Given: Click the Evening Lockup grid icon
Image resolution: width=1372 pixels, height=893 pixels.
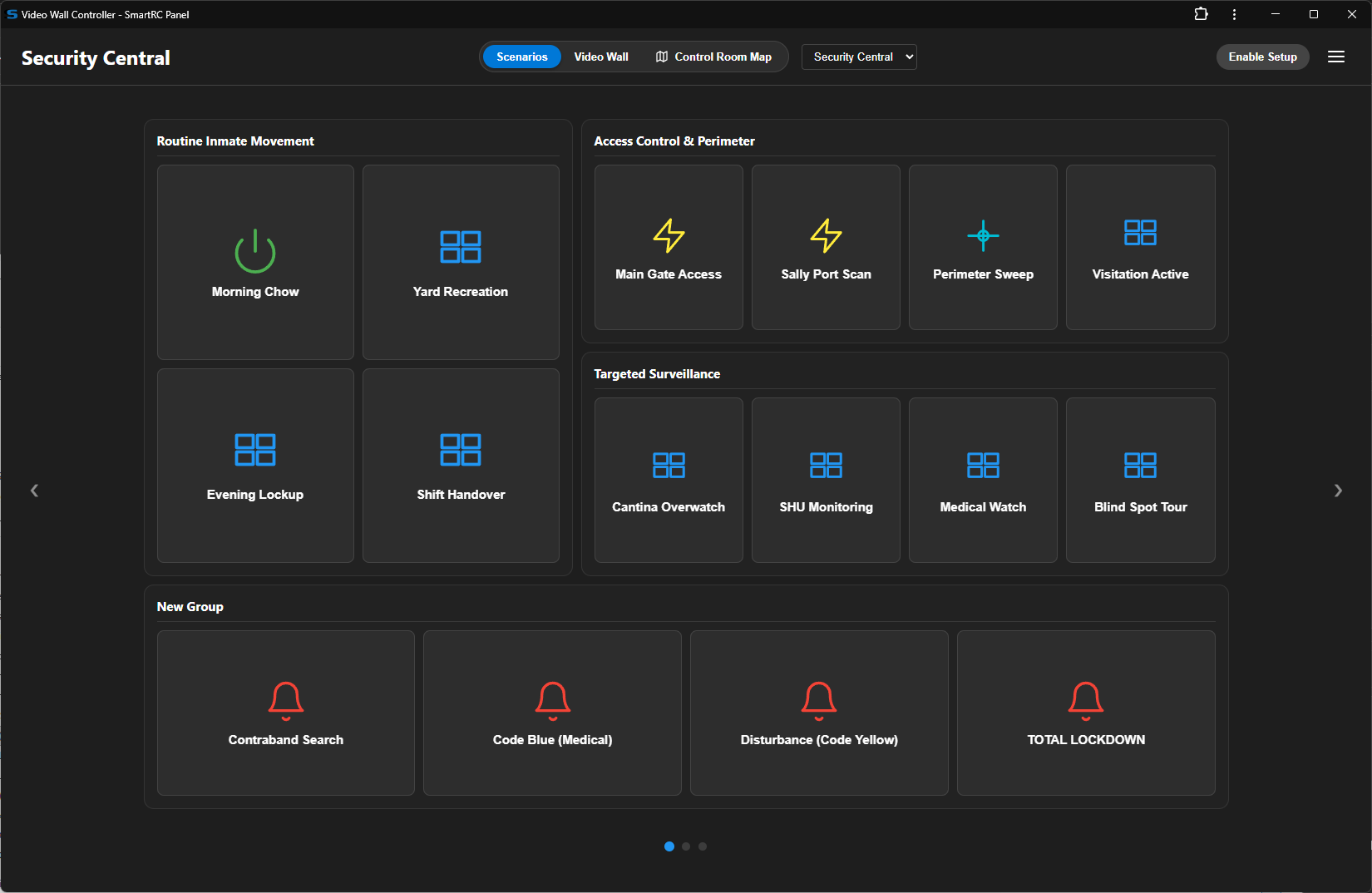Looking at the screenshot, I should point(255,450).
